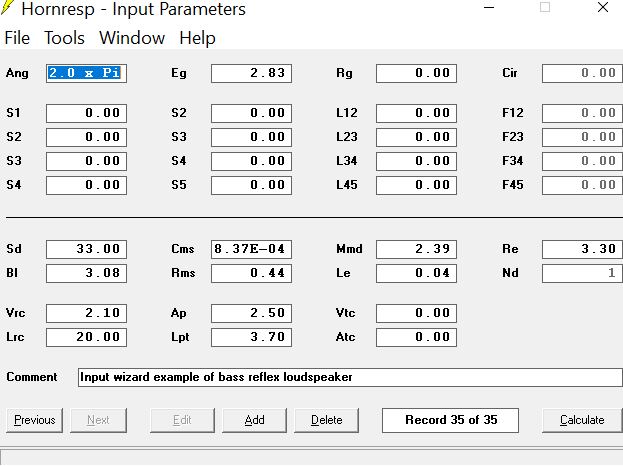Close the Hornresp window

tap(603, 8)
